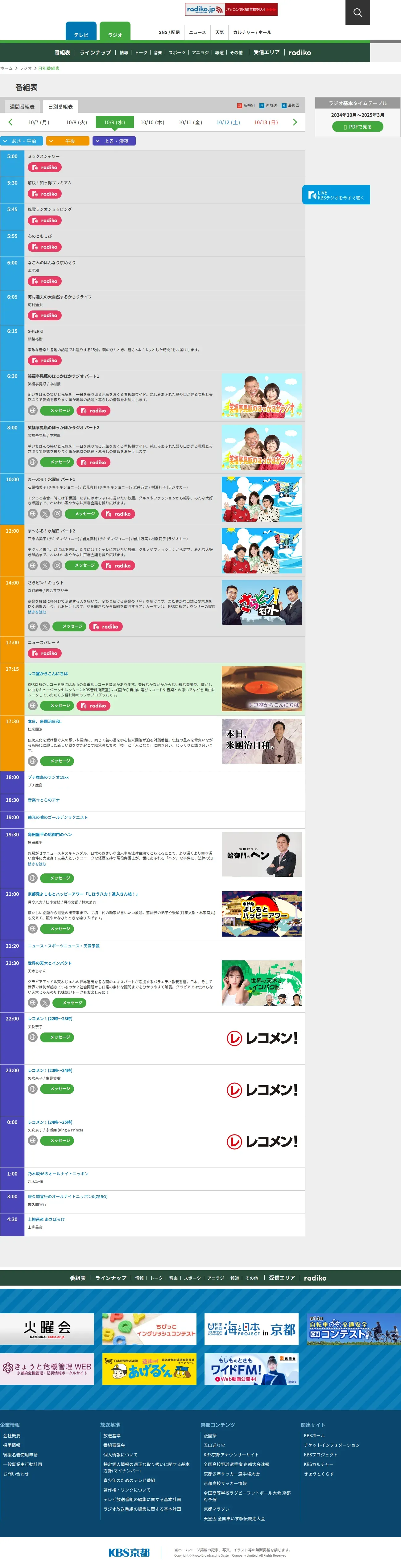
Task: Open 天気 in top menu
Action: pyautogui.click(x=219, y=32)
